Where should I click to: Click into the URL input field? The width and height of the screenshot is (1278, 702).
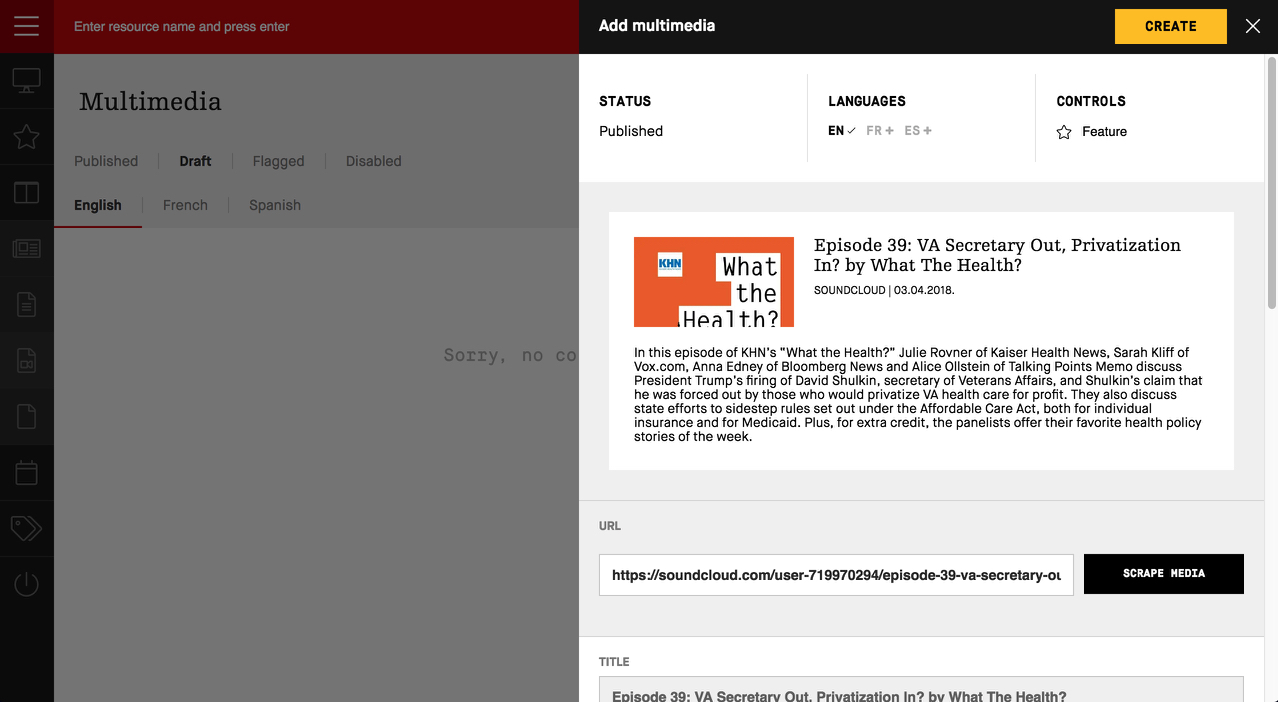pyautogui.click(x=836, y=575)
